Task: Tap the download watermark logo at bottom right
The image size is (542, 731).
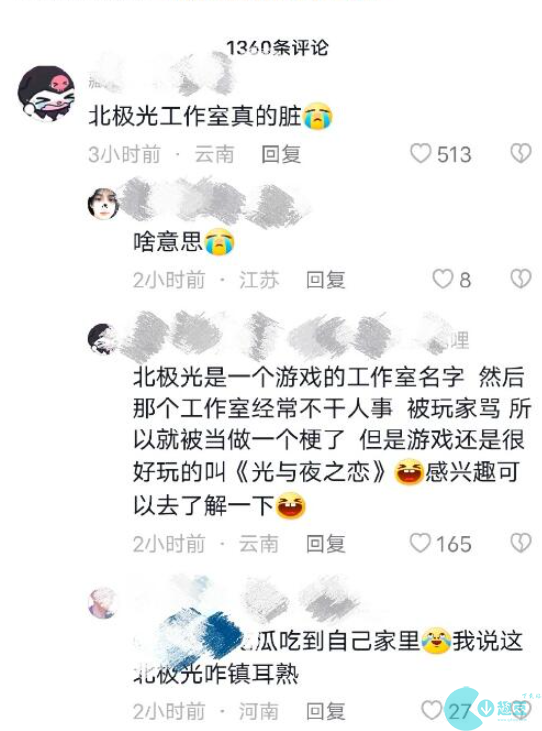Action: pyautogui.click(x=492, y=708)
